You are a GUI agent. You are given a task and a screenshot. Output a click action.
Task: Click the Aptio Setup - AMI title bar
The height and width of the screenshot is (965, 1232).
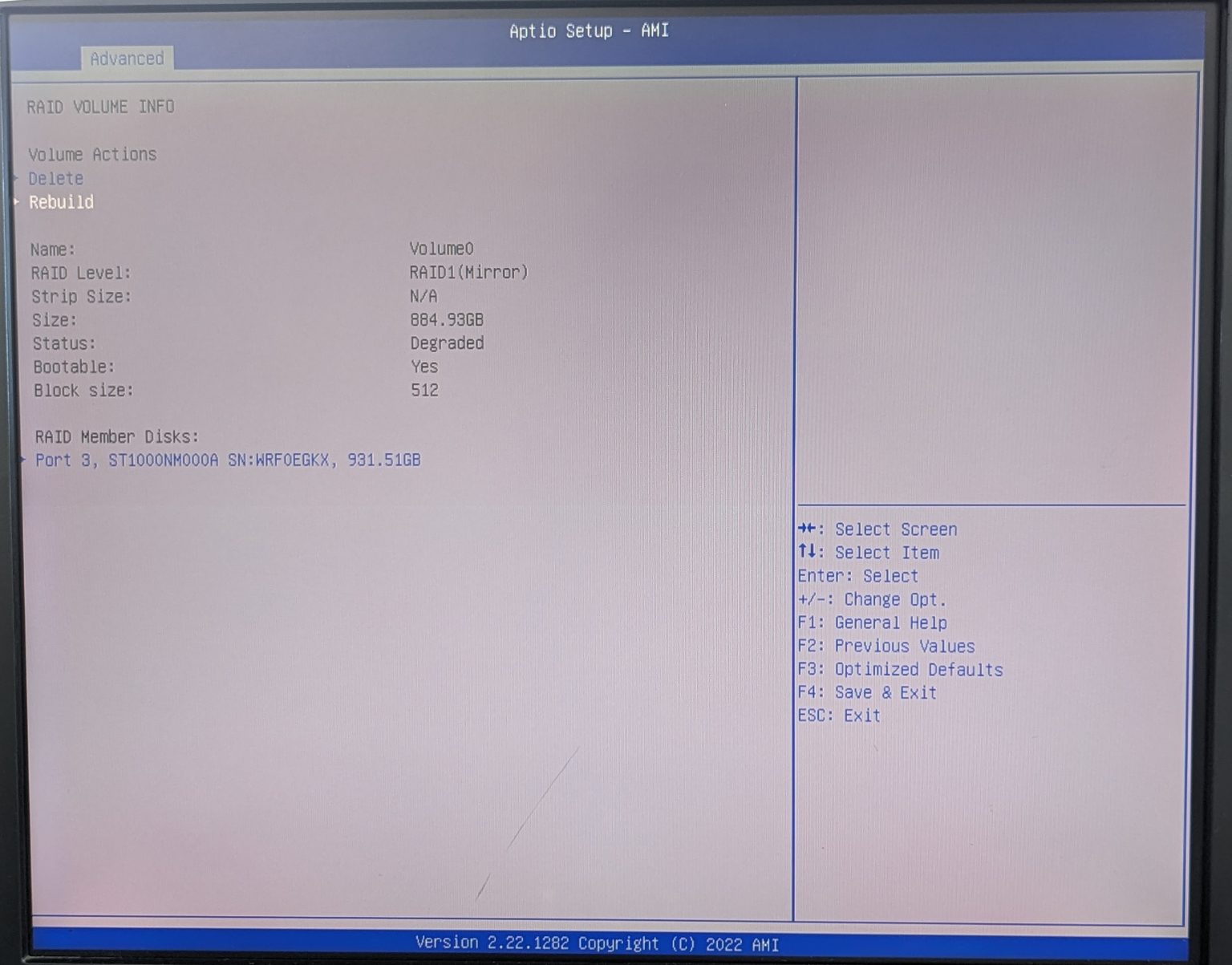click(x=588, y=30)
